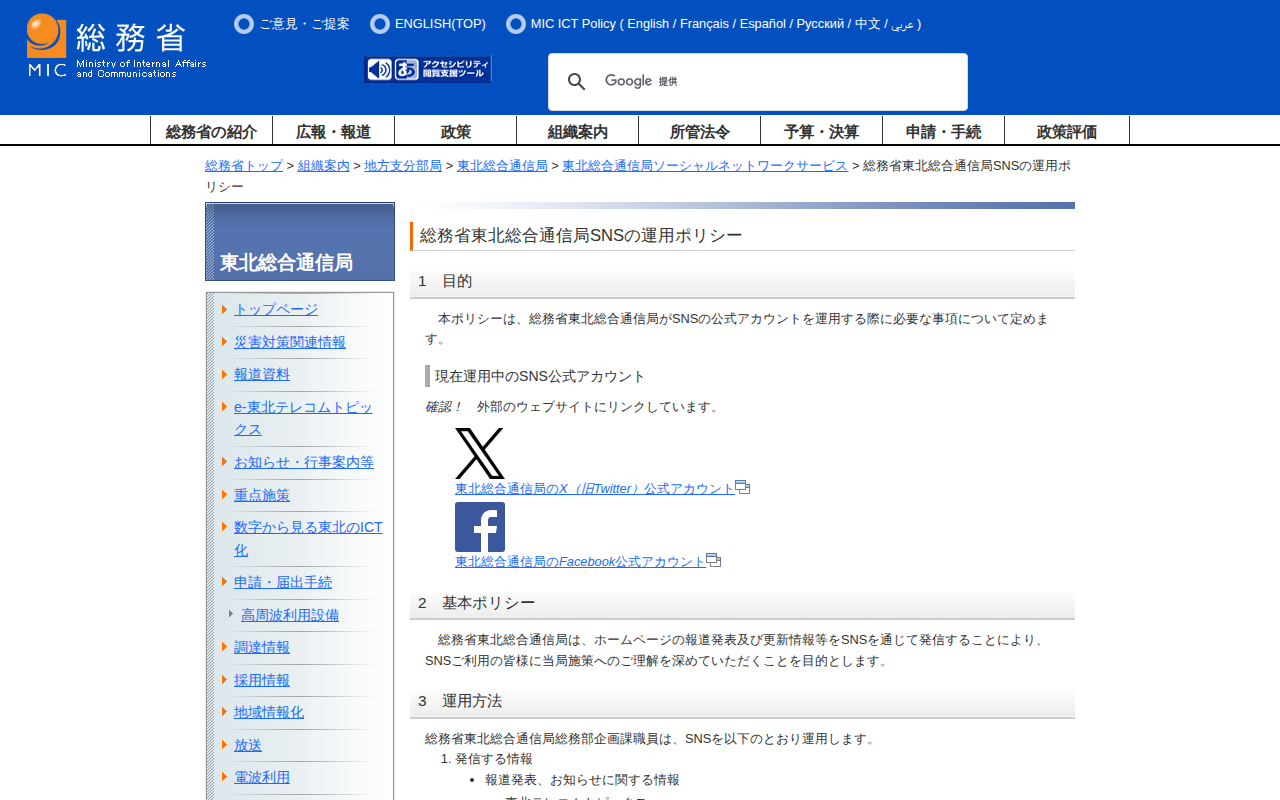Click the 現在運用中のSNS公式アカウント subheading
This screenshot has width=1280, height=800.
click(540, 376)
